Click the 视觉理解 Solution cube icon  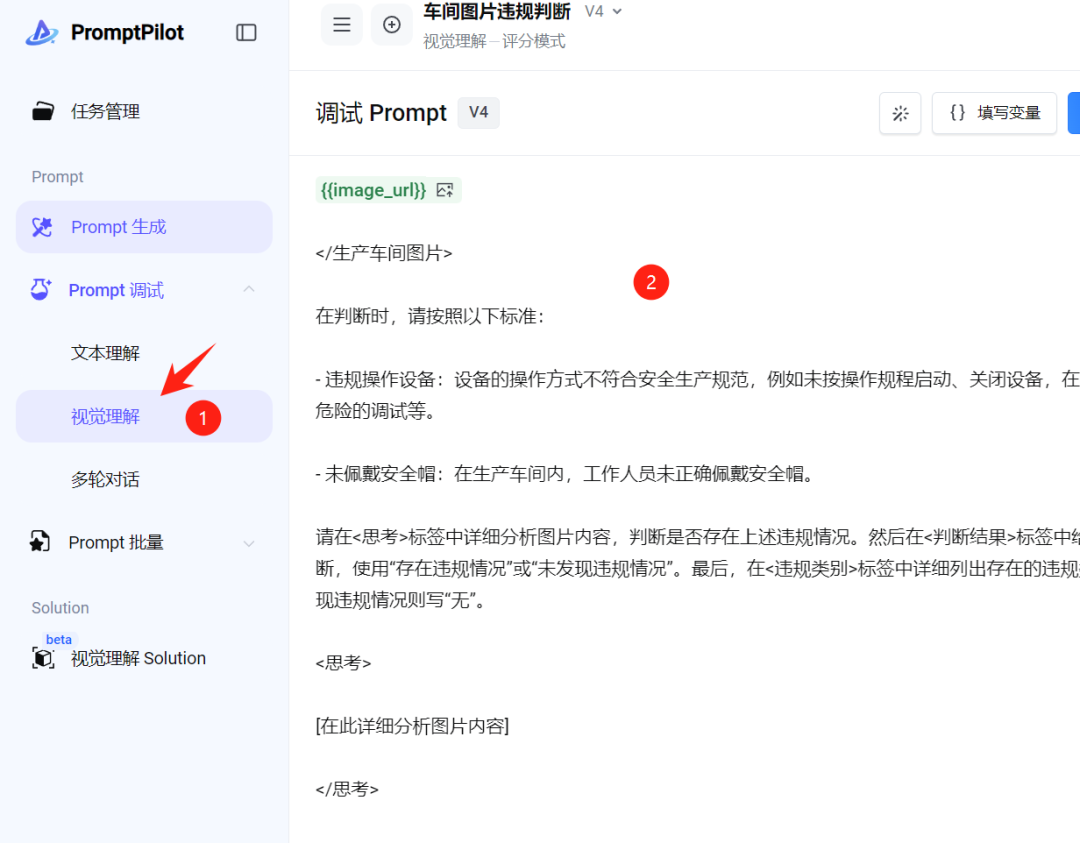coord(43,658)
